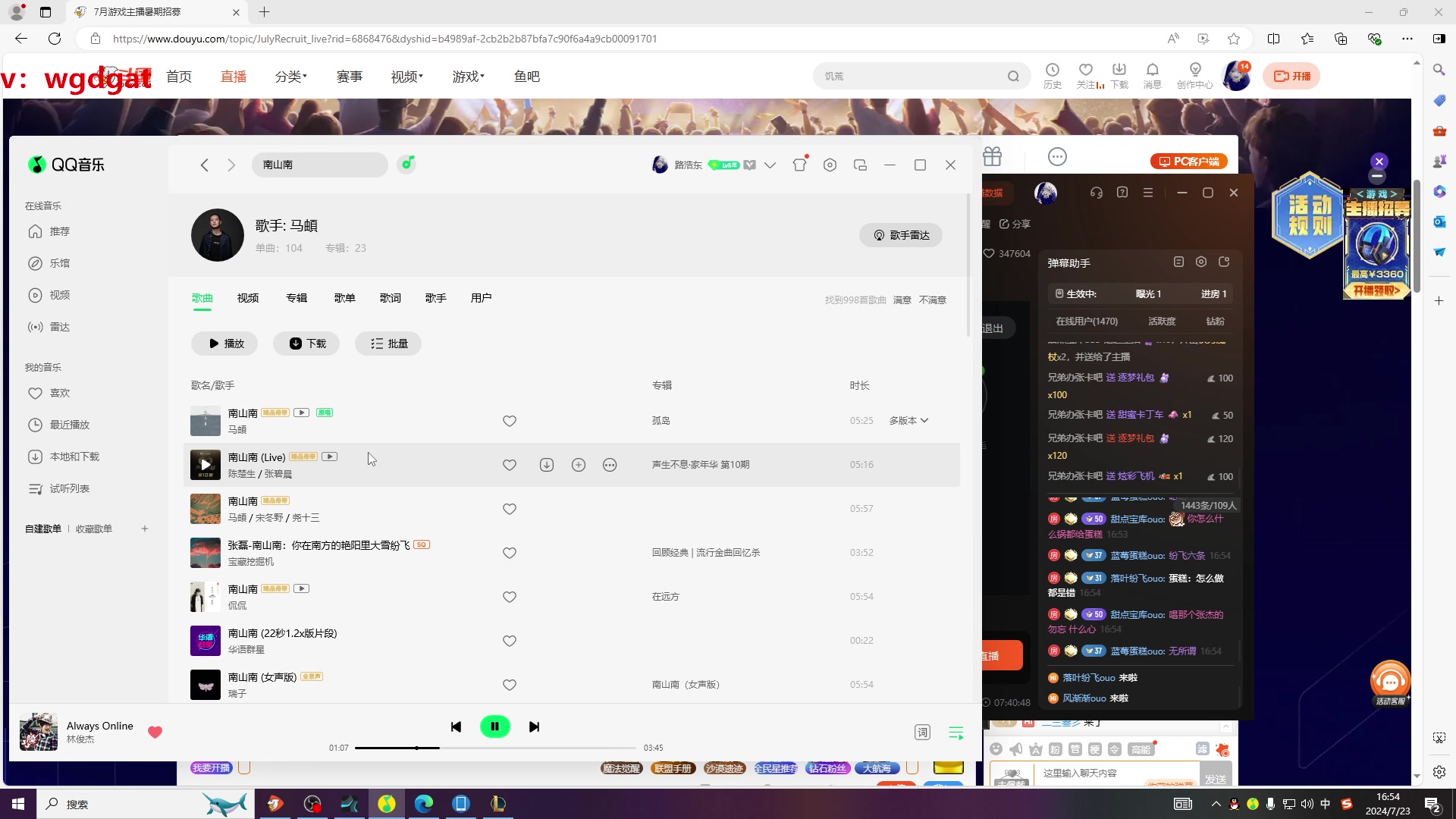Image resolution: width=1456 pixels, height=819 pixels.
Task: Select 歌词 tab in QQ音乐 artist page
Action: [390, 298]
